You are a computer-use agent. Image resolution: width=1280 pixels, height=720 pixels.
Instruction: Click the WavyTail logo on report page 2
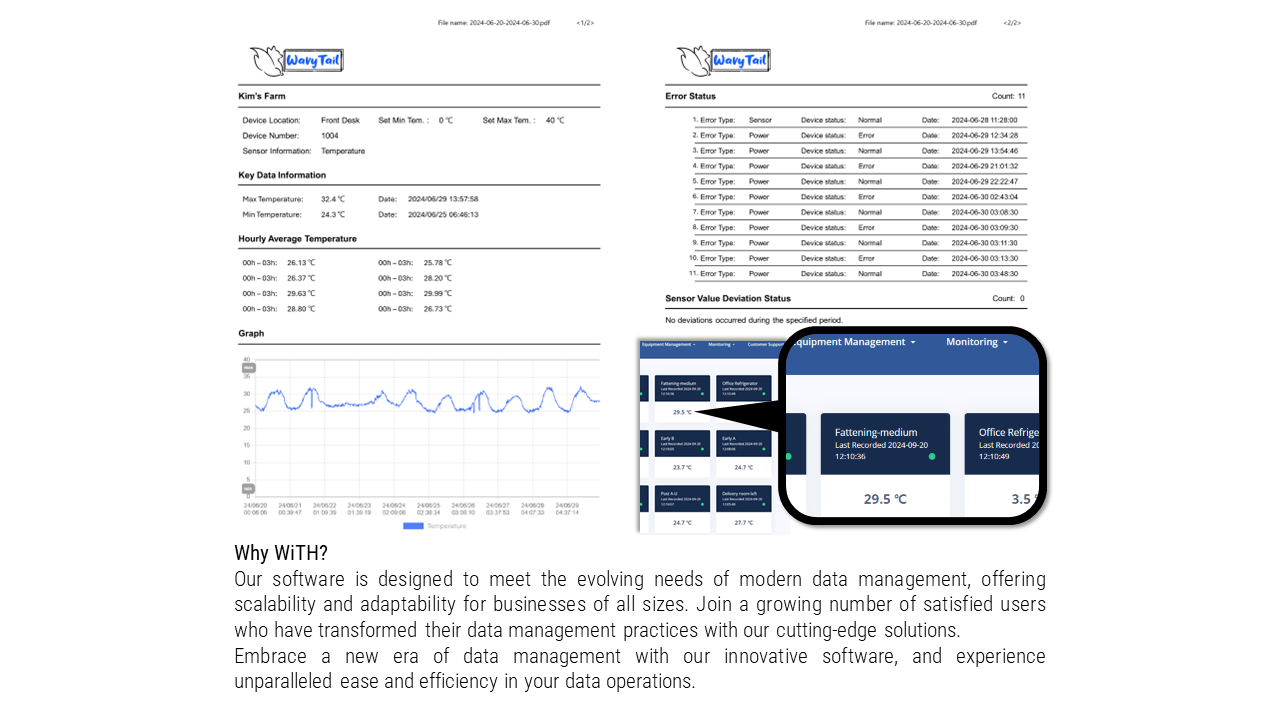pyautogui.click(x=723, y=61)
